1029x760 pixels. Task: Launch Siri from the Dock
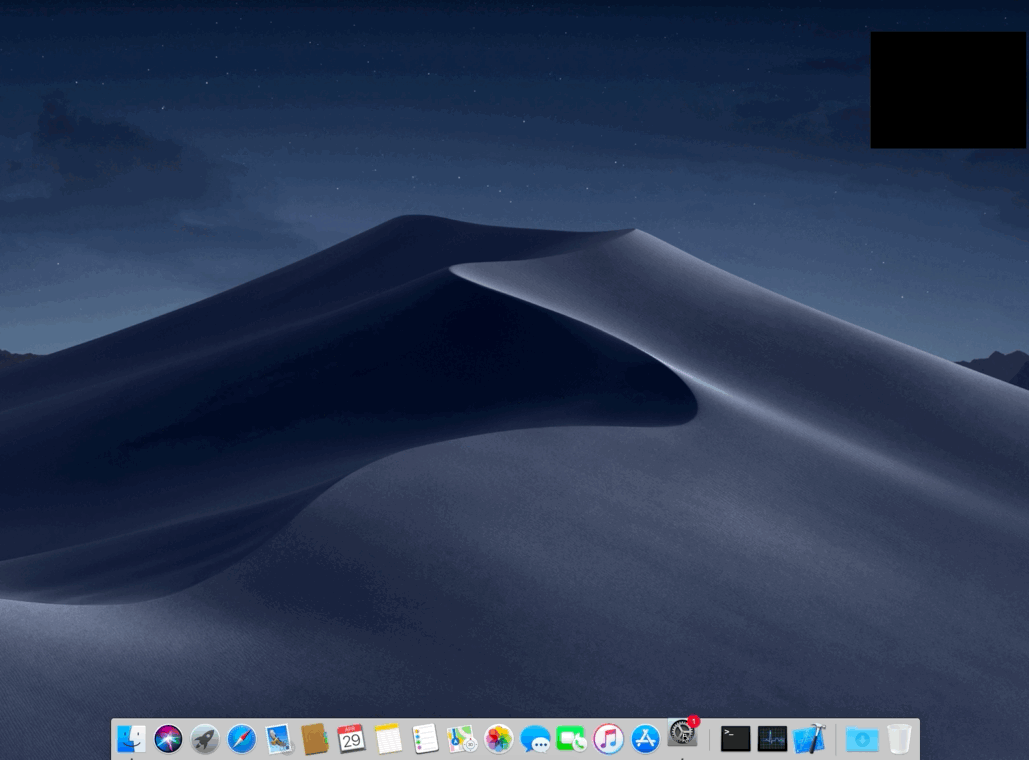click(168, 739)
